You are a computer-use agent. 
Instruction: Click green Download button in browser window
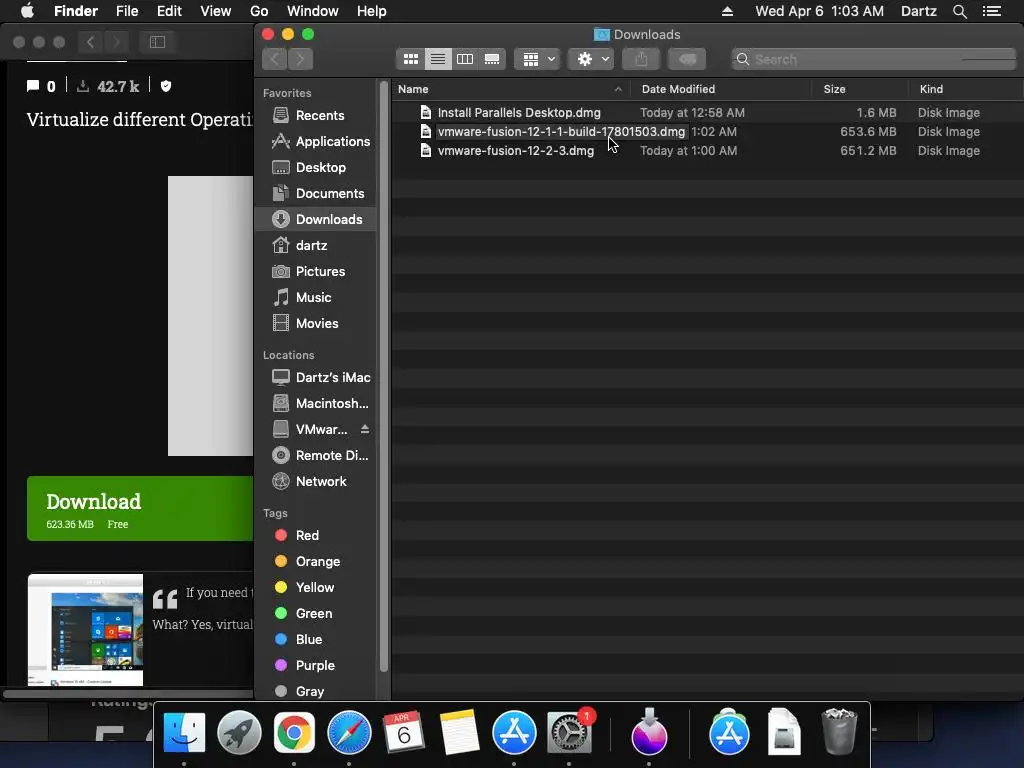140,509
